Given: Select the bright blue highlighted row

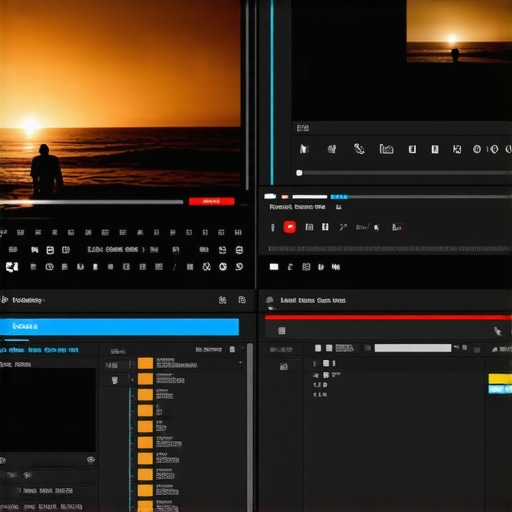Looking at the screenshot, I should [119, 327].
